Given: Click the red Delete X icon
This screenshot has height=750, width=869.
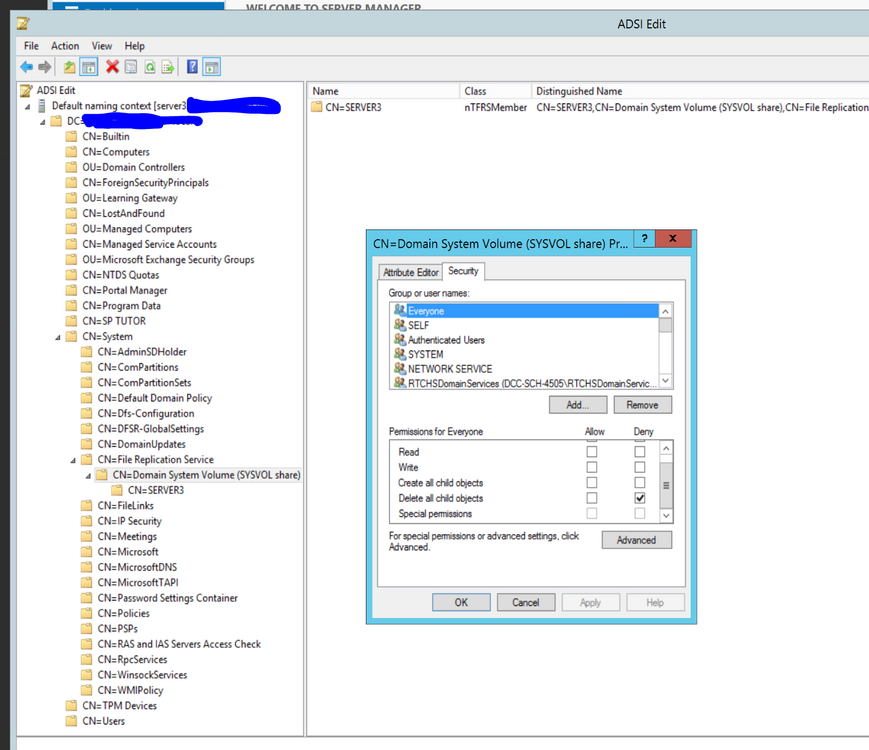Looking at the screenshot, I should point(113,67).
